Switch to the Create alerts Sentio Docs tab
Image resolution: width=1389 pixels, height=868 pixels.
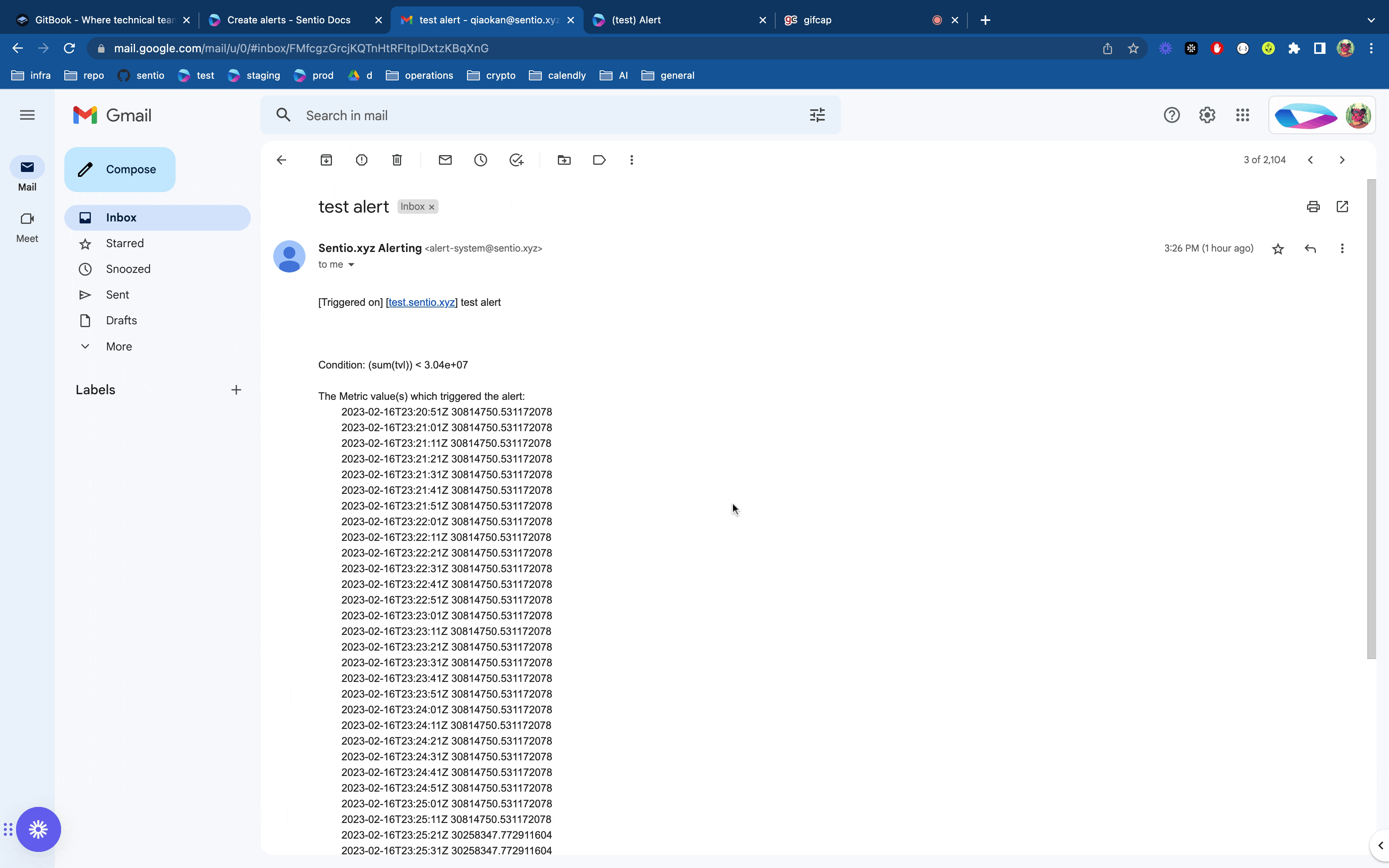point(289,20)
